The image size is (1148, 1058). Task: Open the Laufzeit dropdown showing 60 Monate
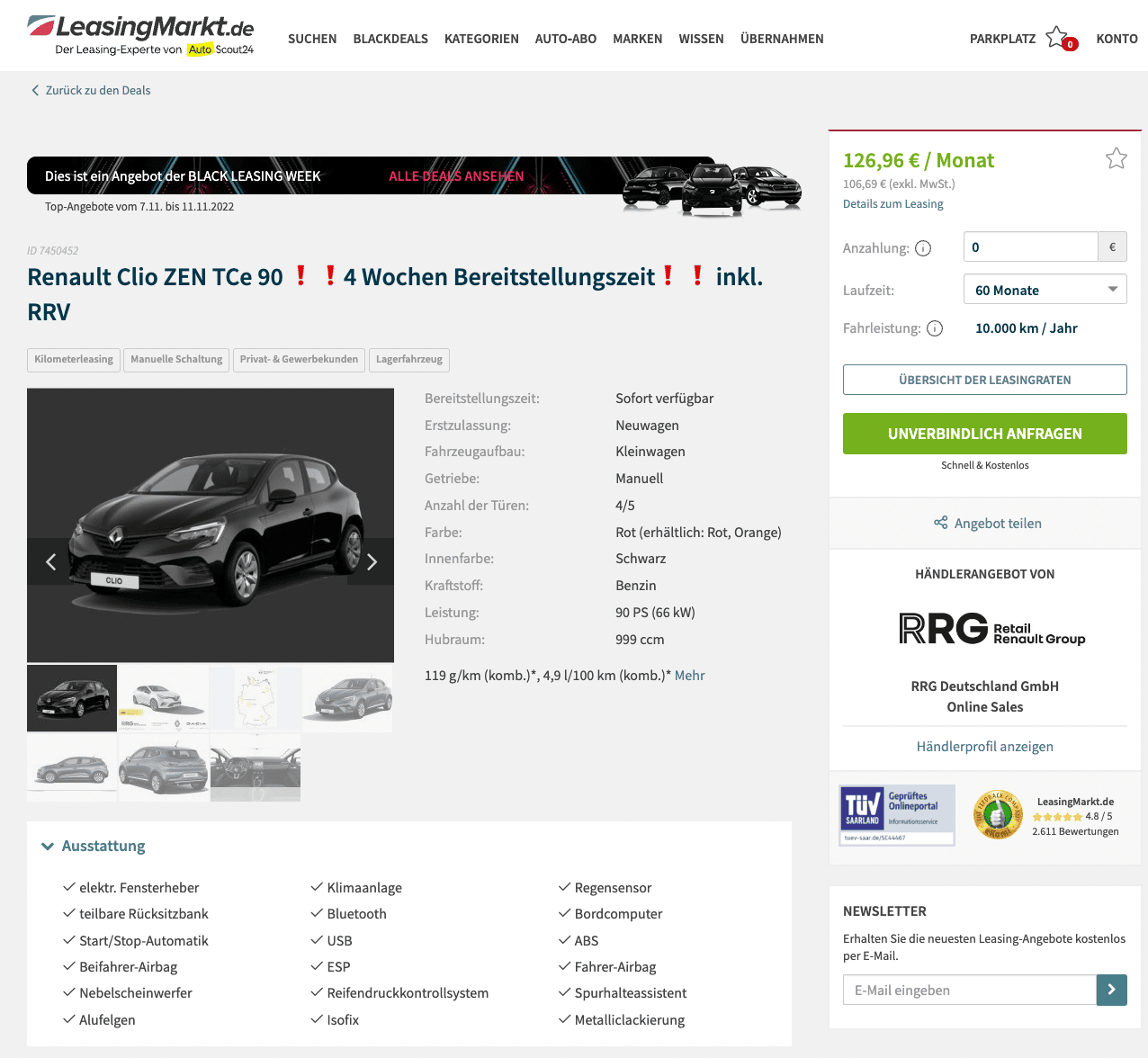[x=1045, y=290]
